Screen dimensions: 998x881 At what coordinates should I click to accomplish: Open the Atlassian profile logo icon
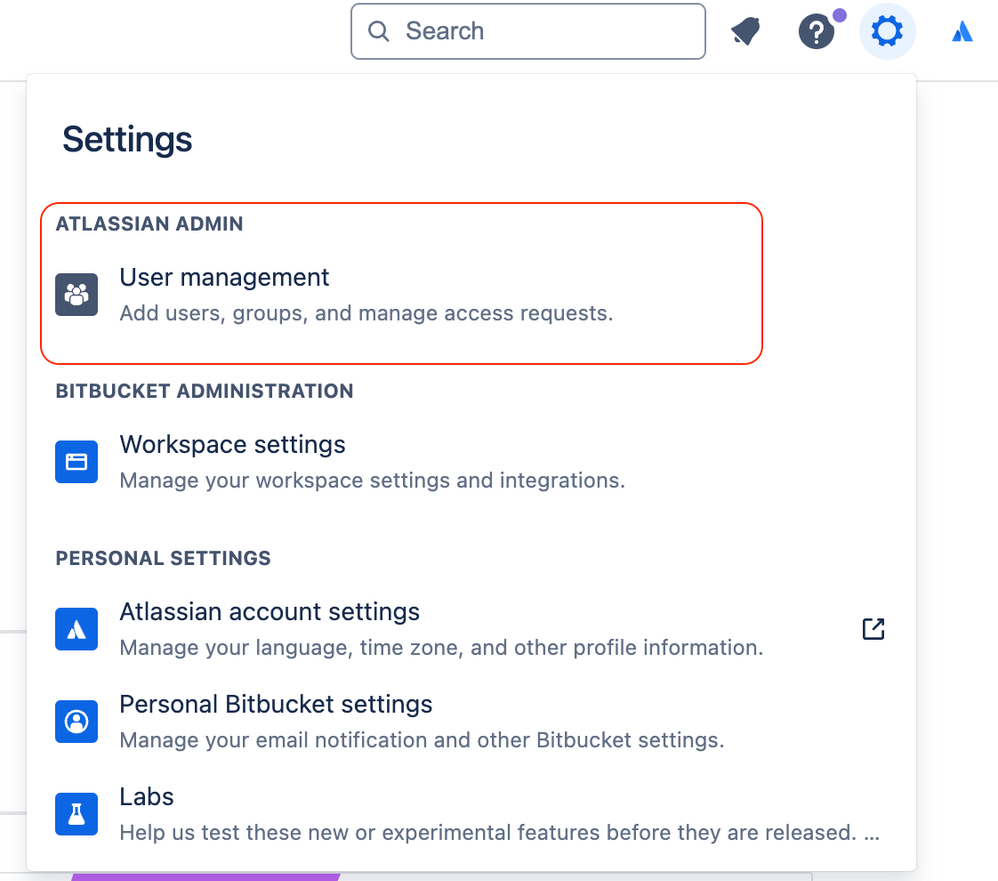click(x=962, y=31)
